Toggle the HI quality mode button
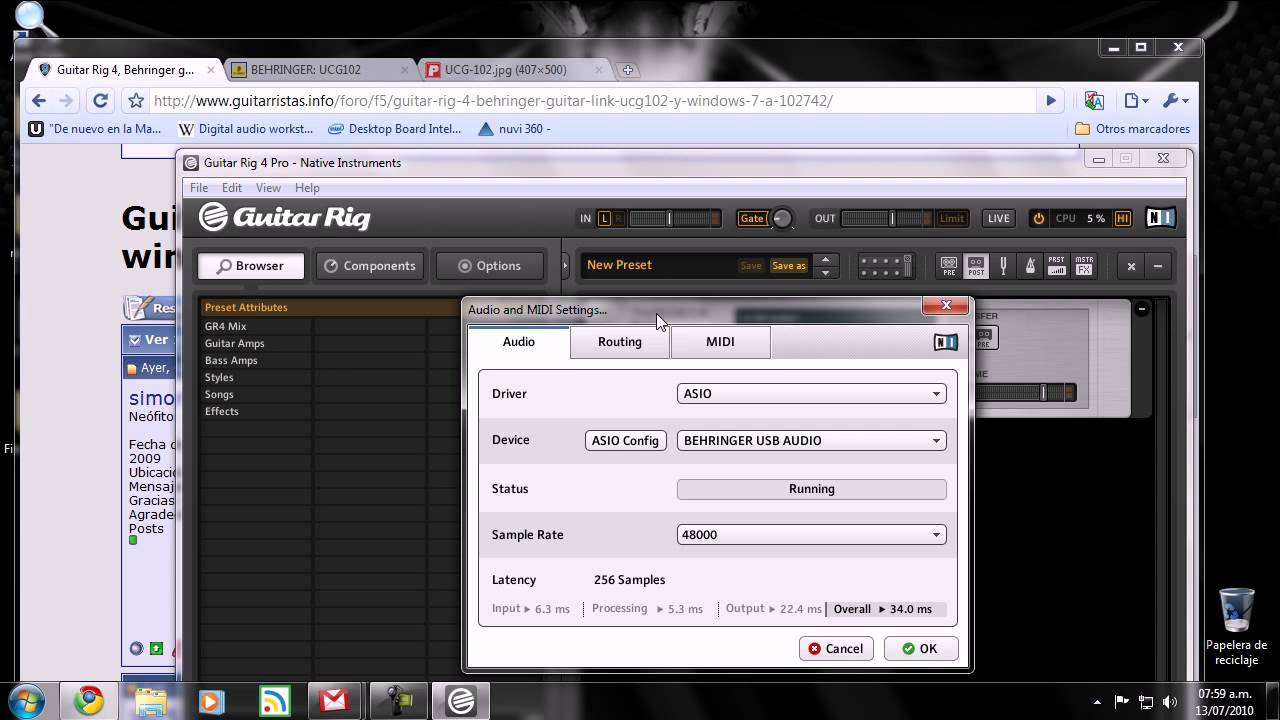 [x=1122, y=218]
